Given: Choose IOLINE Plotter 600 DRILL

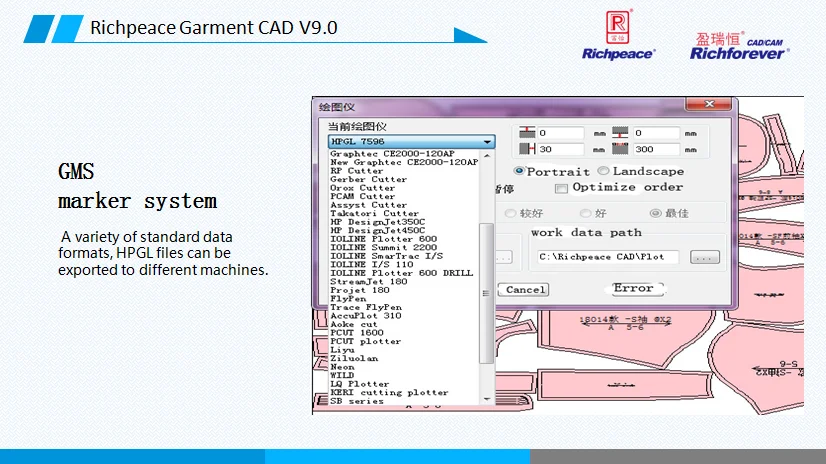Looking at the screenshot, I should pos(401,273).
